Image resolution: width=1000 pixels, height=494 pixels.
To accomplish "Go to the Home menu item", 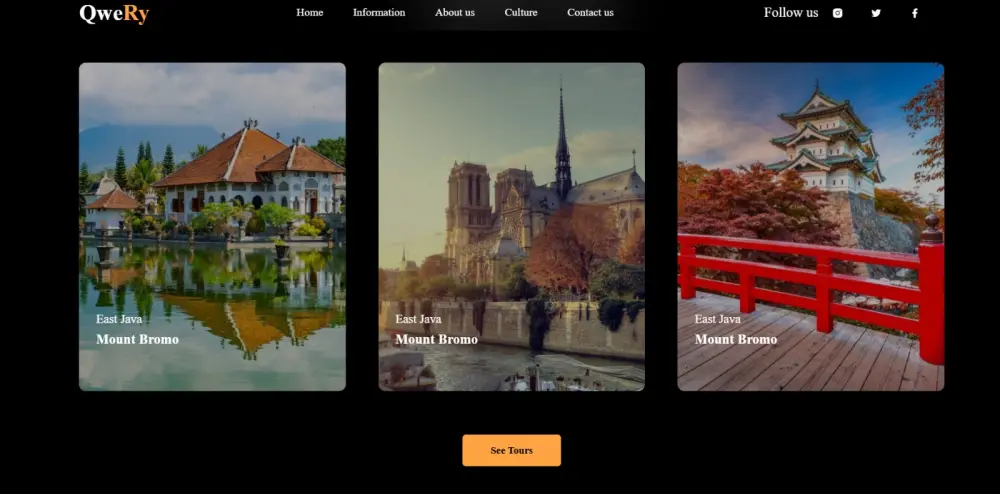I will (309, 13).
